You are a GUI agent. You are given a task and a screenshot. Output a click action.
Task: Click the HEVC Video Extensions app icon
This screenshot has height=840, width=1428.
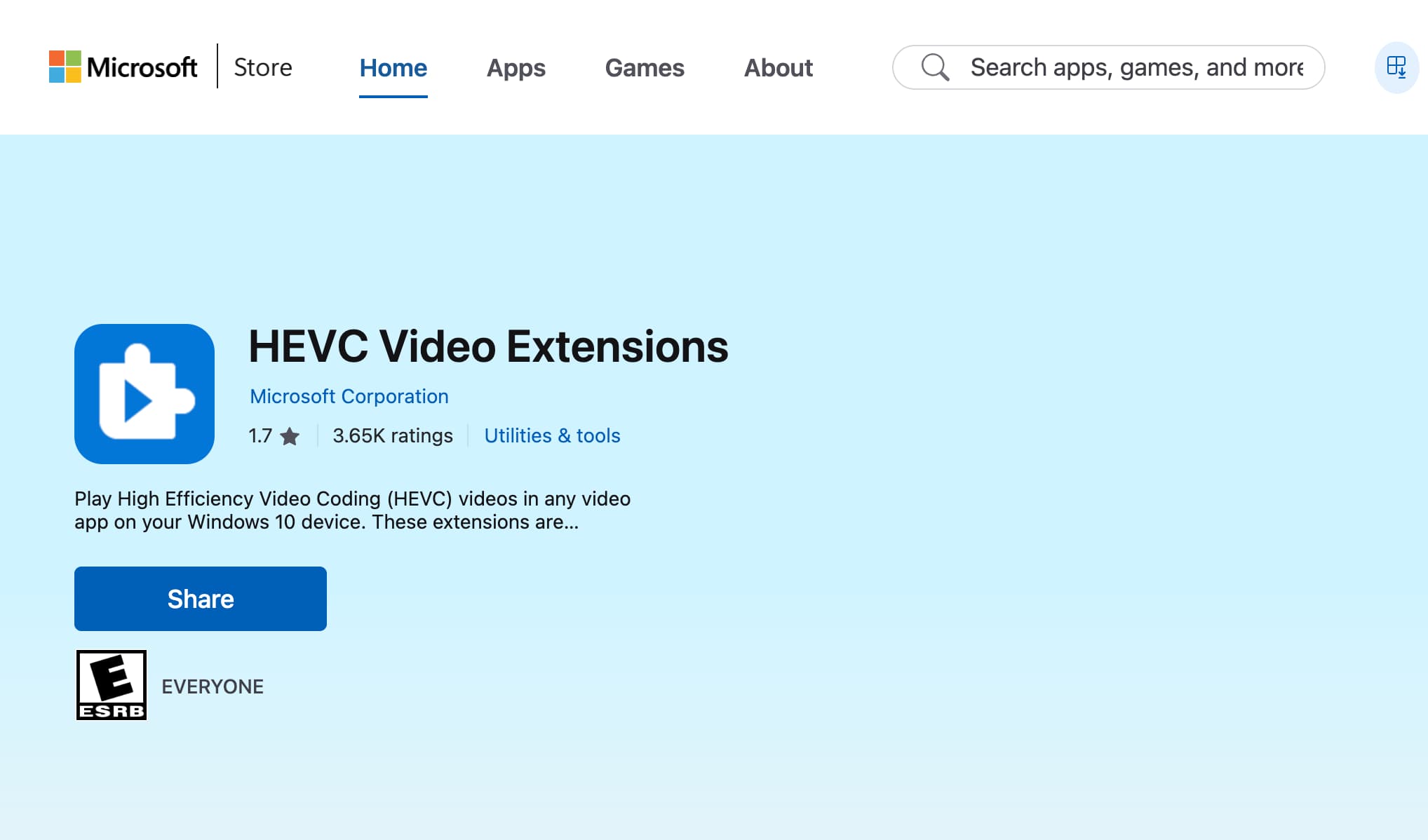point(144,393)
